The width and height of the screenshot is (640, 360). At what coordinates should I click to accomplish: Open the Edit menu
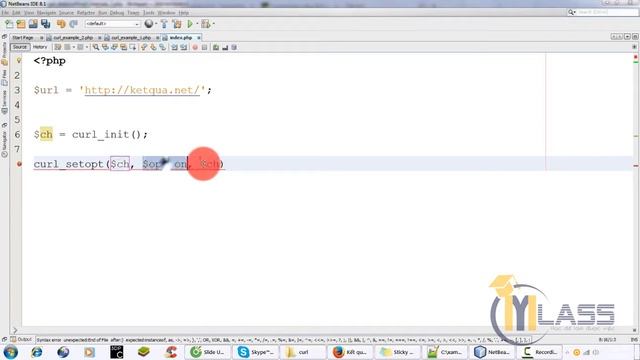pyautogui.click(x=16, y=13)
